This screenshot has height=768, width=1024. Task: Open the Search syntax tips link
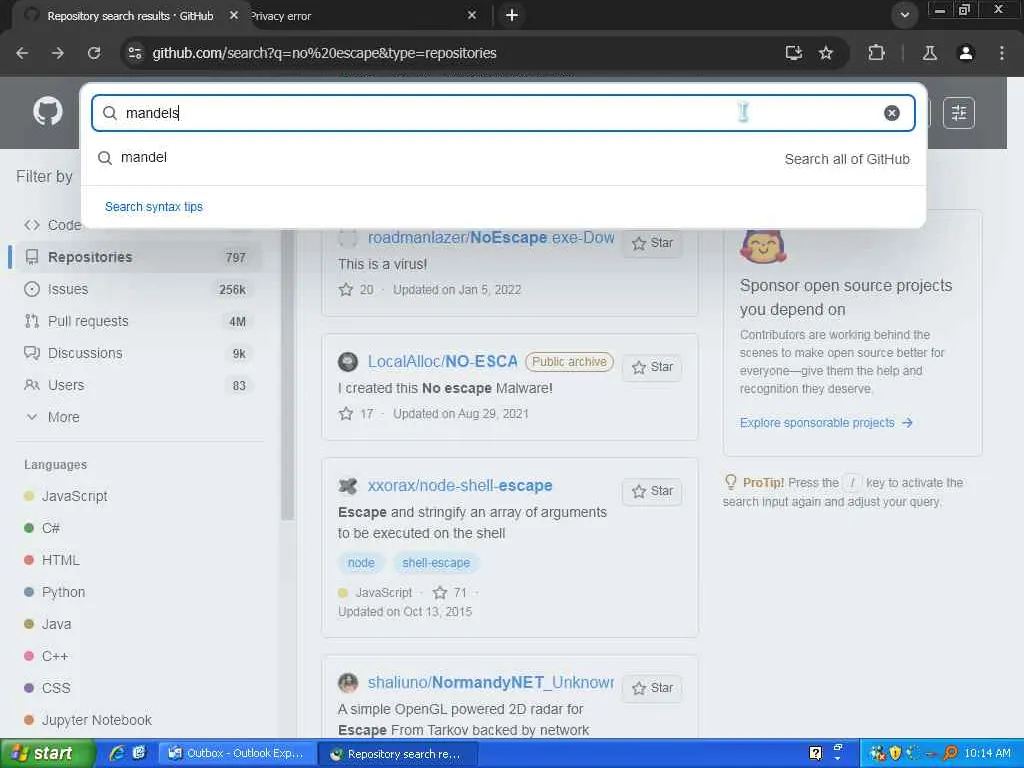click(x=153, y=206)
